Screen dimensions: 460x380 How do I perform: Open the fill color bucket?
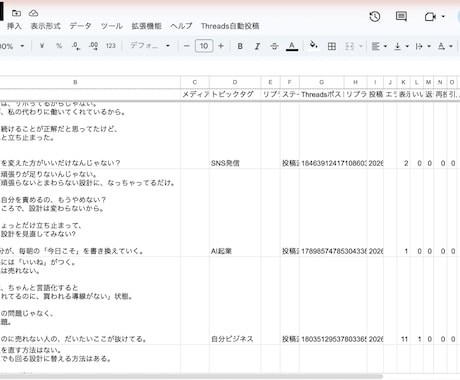[313, 45]
